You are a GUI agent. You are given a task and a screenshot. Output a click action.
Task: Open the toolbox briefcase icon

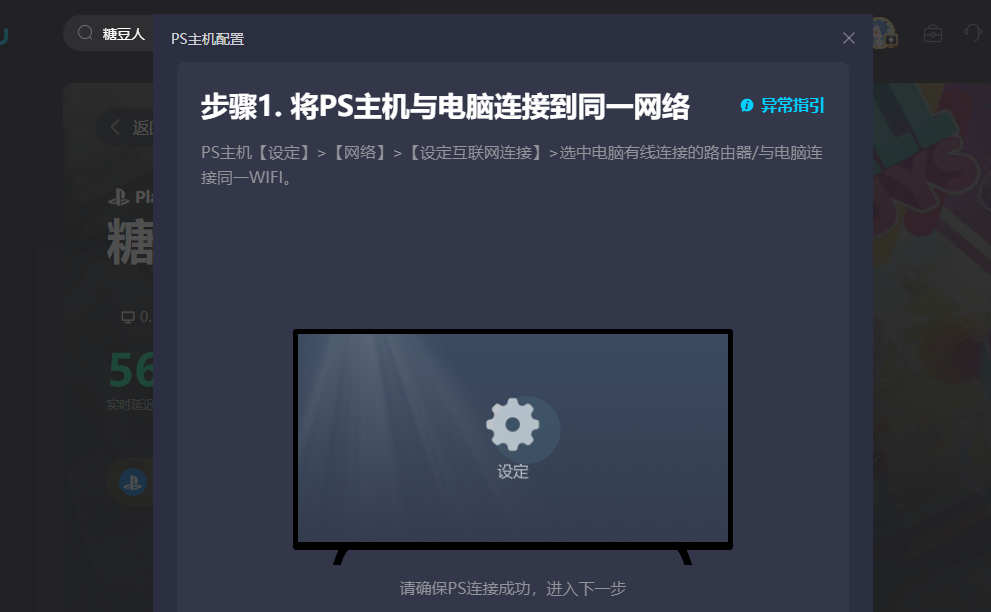pos(933,33)
